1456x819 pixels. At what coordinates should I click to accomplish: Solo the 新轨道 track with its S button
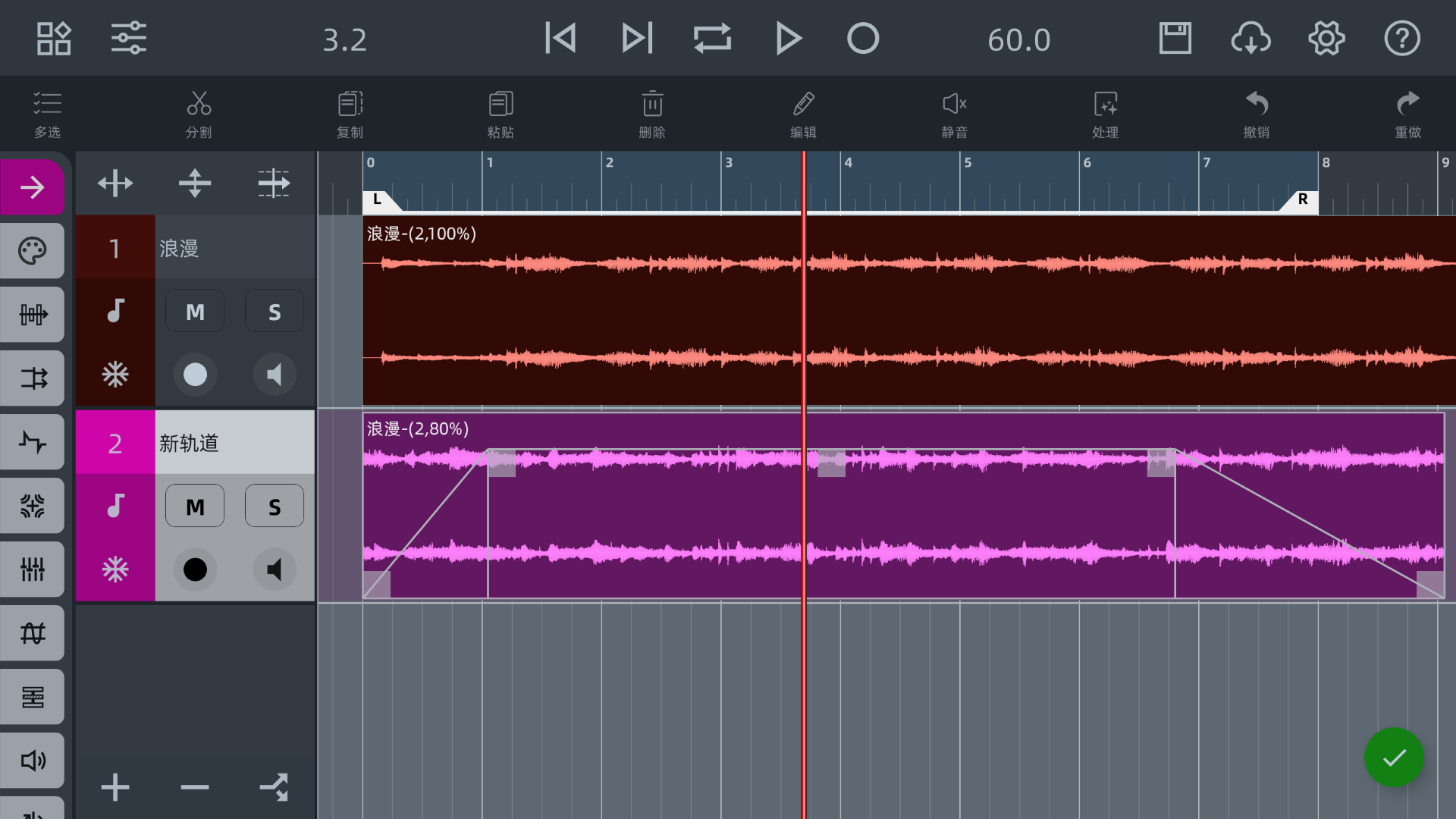click(274, 505)
